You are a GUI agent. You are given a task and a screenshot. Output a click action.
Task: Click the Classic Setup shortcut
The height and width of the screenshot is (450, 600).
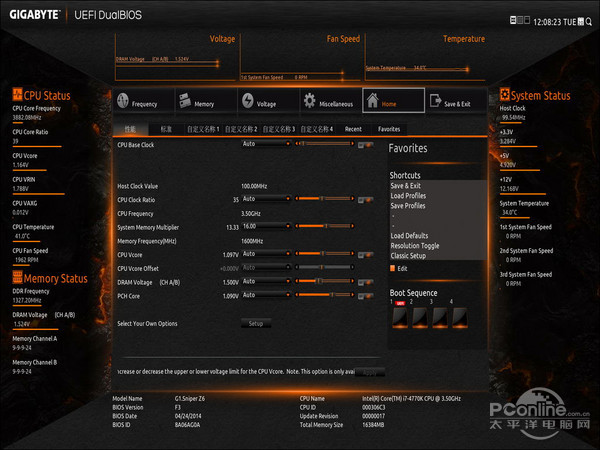pyautogui.click(x=408, y=256)
